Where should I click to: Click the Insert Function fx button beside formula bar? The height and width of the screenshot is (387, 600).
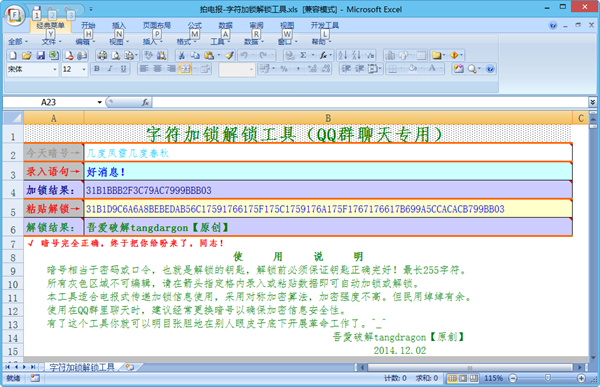(x=145, y=102)
